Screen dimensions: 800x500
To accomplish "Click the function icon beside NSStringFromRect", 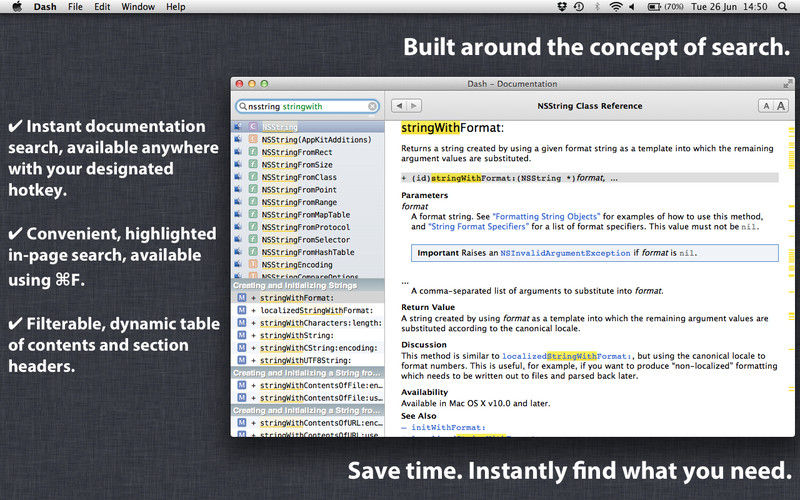I will [x=253, y=152].
